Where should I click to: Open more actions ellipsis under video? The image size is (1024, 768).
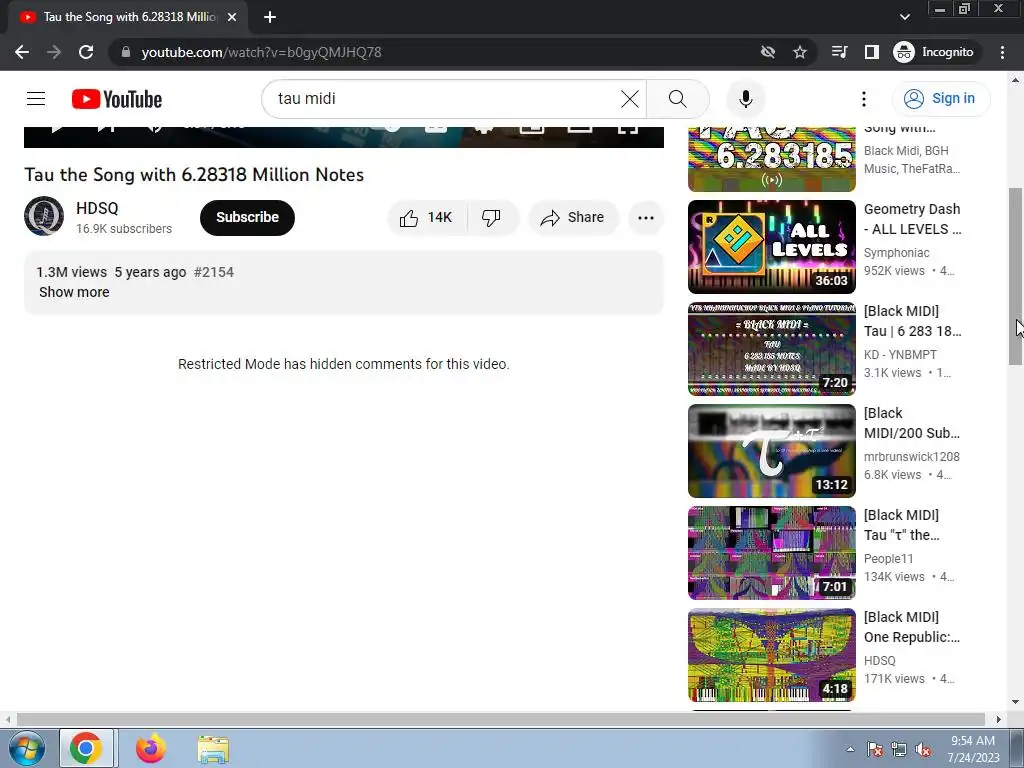pyautogui.click(x=646, y=217)
